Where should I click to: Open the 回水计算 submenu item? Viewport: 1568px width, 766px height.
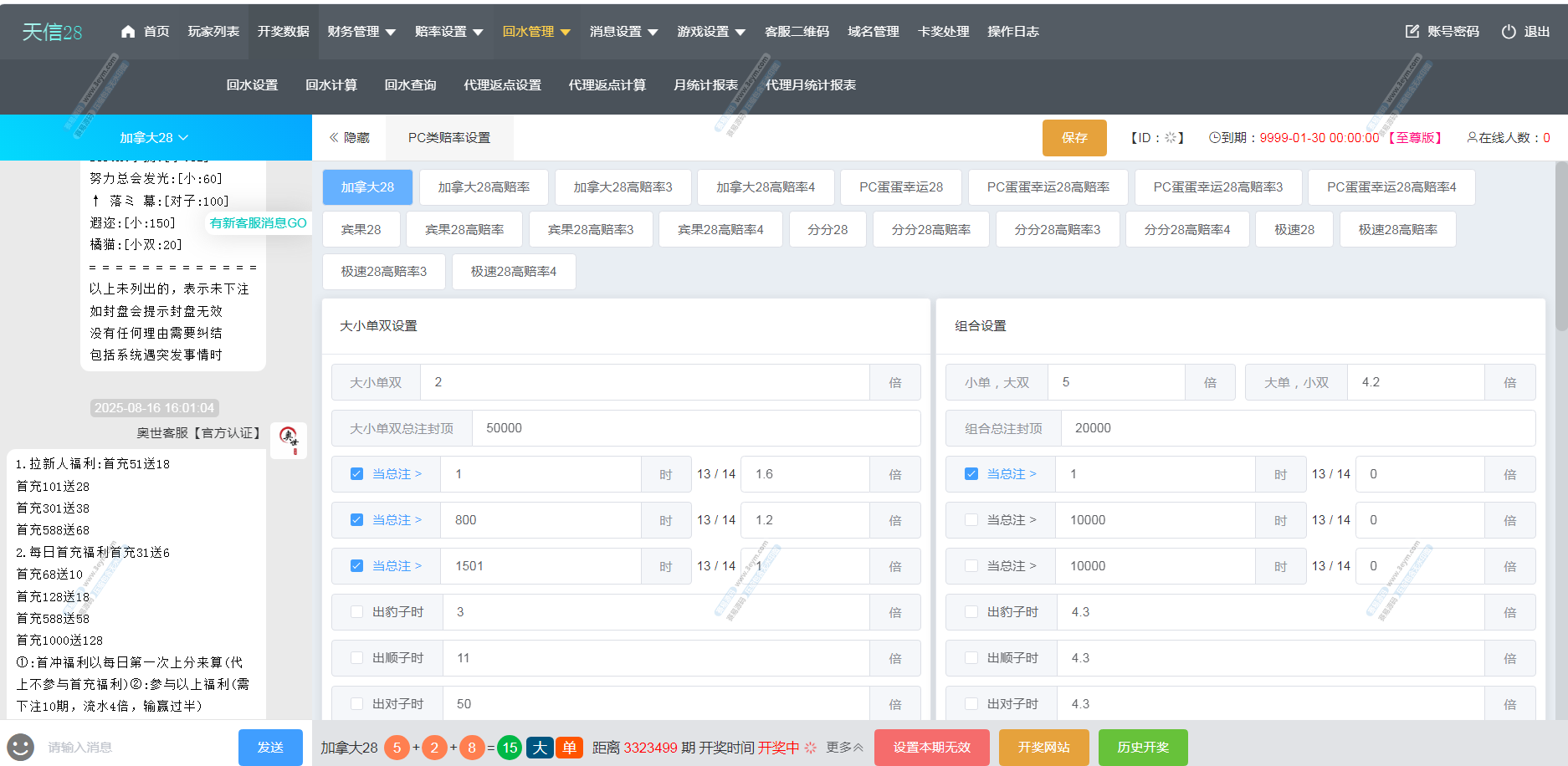[331, 85]
